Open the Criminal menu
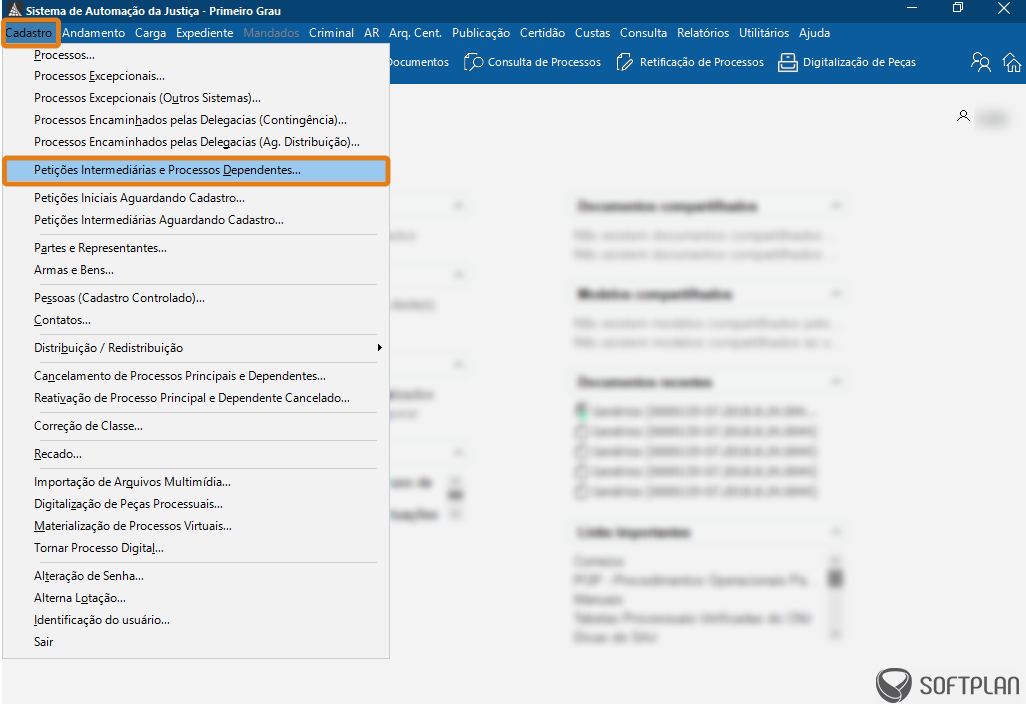The image size is (1026, 704). [331, 33]
